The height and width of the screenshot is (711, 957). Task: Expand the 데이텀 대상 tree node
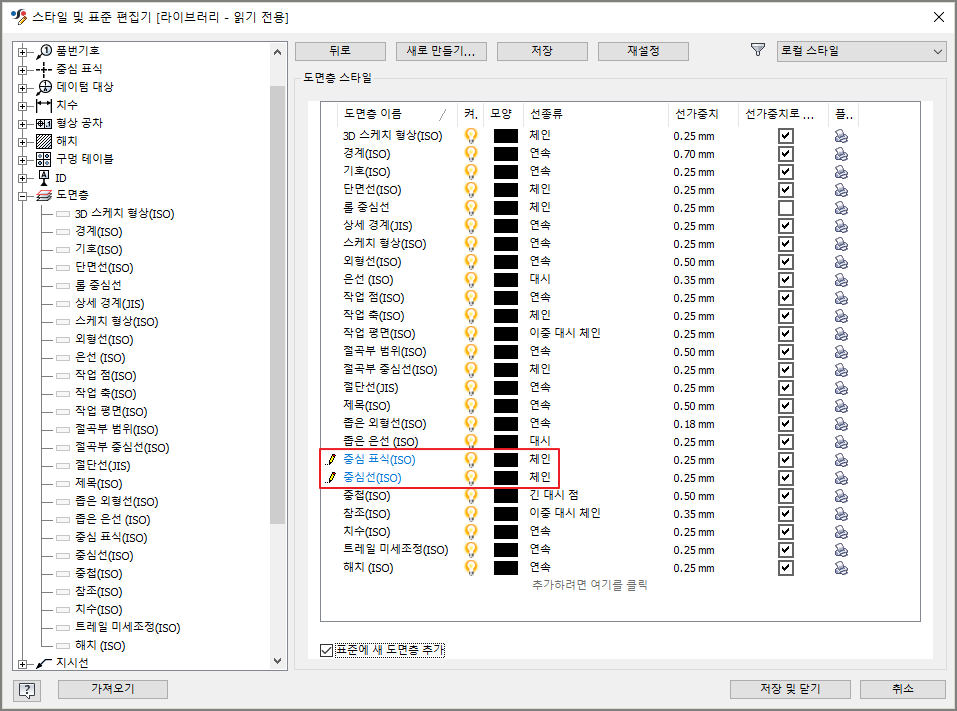(x=23, y=88)
